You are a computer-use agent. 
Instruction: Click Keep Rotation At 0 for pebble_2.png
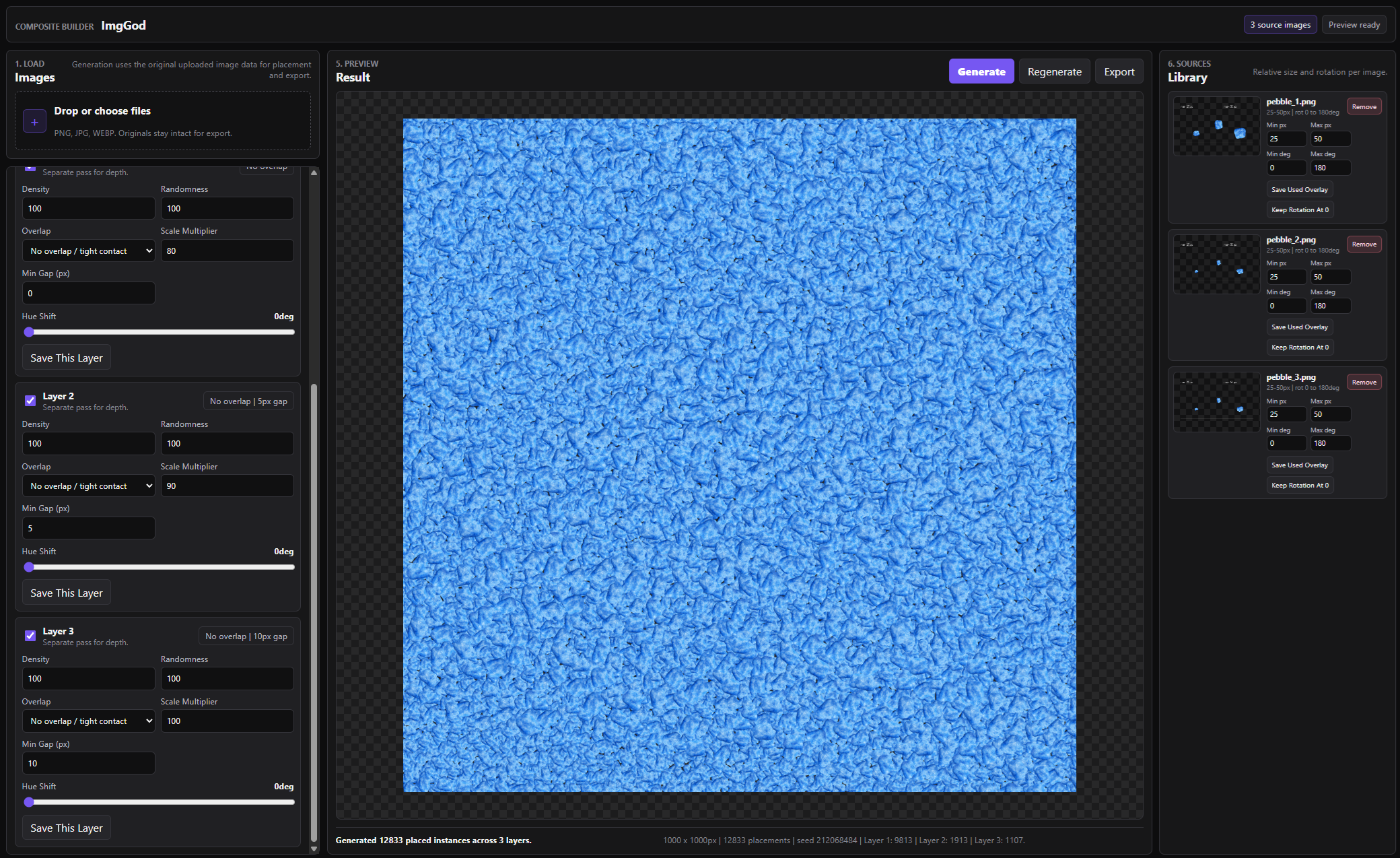[1300, 348]
